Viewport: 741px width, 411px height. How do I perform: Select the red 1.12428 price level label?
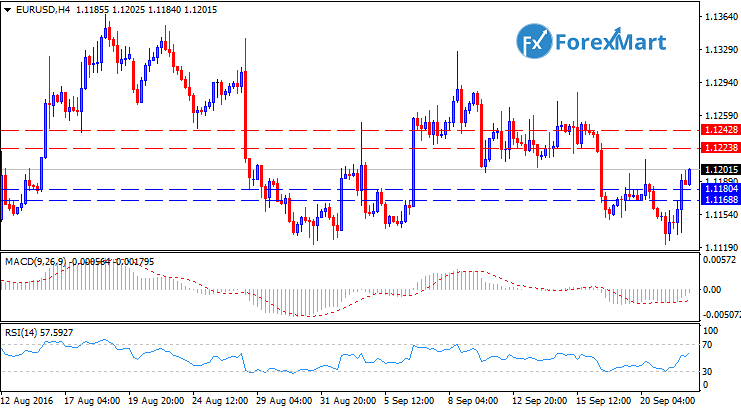(x=720, y=130)
